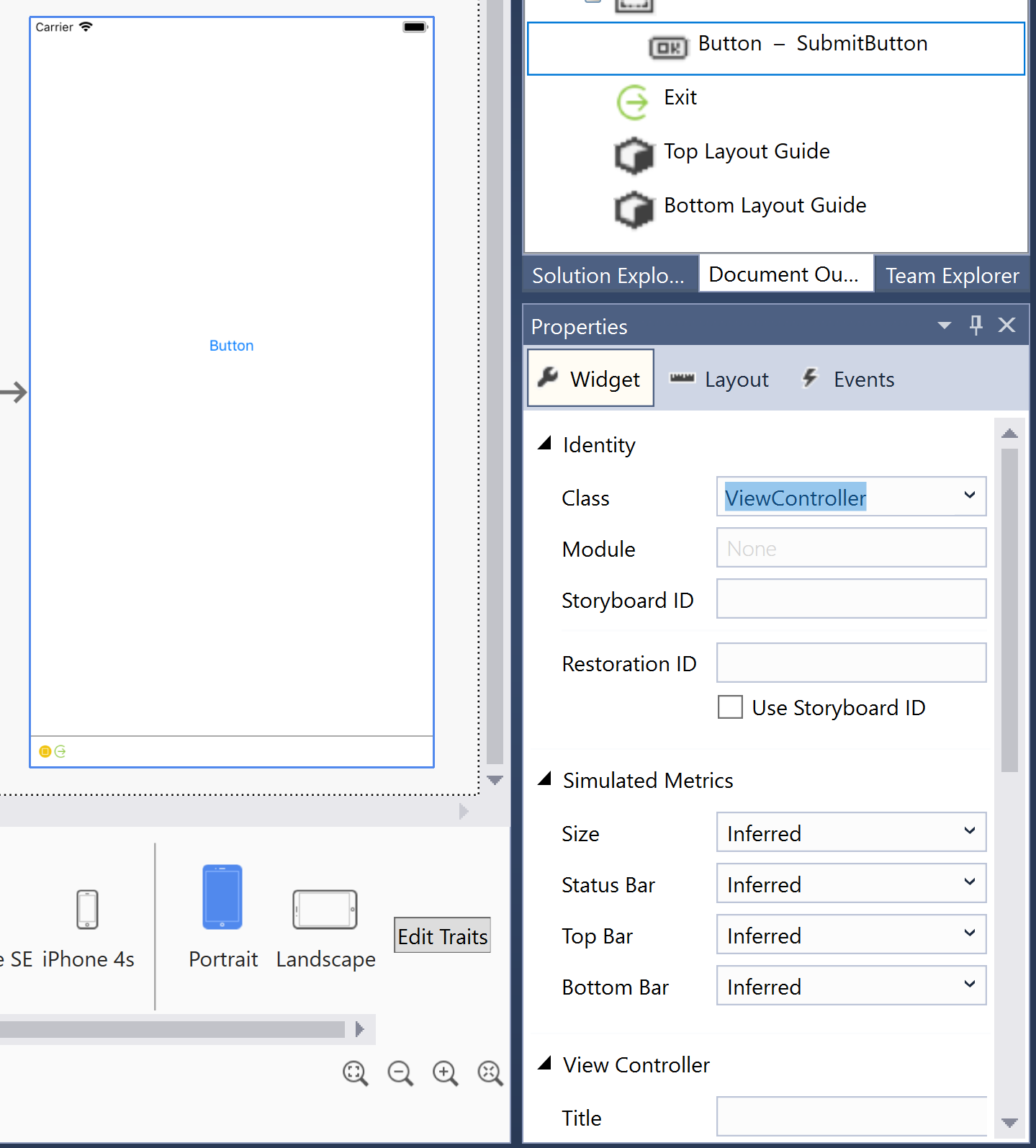Viewport: 1036px width, 1148px height.
Task: Click device bar scroll right arrow
Action: pos(360,1029)
